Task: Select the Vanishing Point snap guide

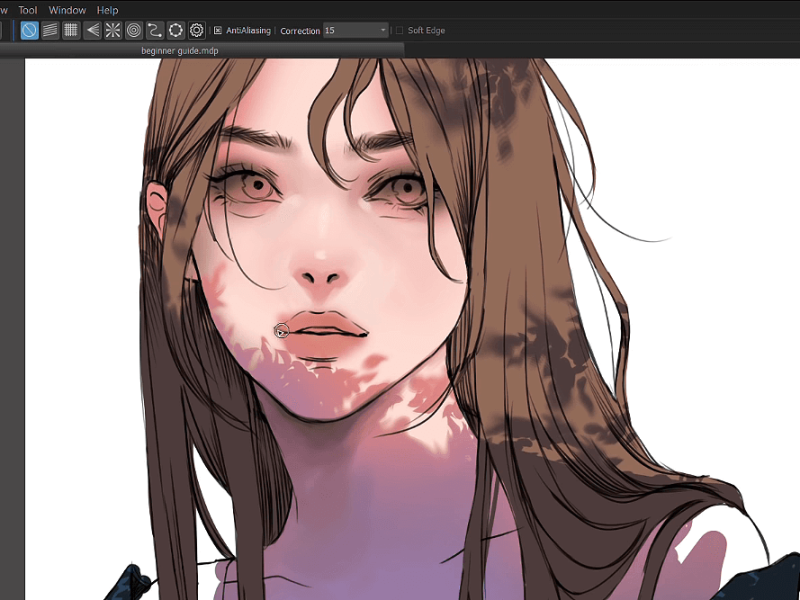Action: (92, 30)
